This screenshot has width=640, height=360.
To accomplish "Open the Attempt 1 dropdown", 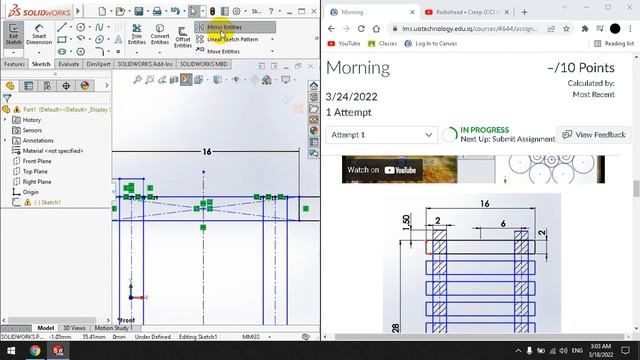I will click(x=382, y=135).
